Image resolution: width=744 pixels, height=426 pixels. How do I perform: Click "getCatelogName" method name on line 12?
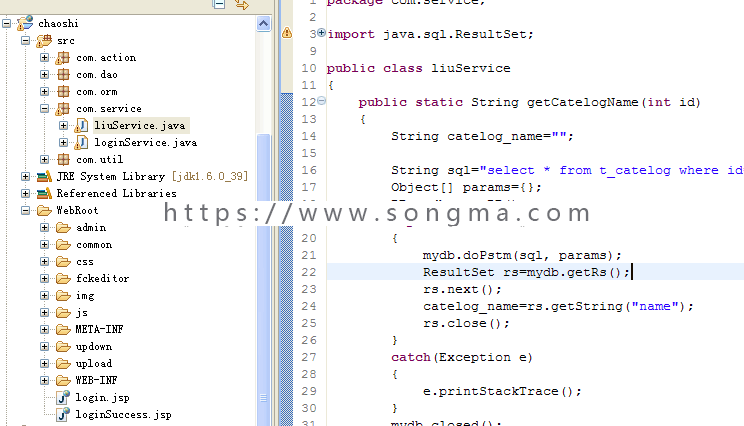tap(583, 102)
